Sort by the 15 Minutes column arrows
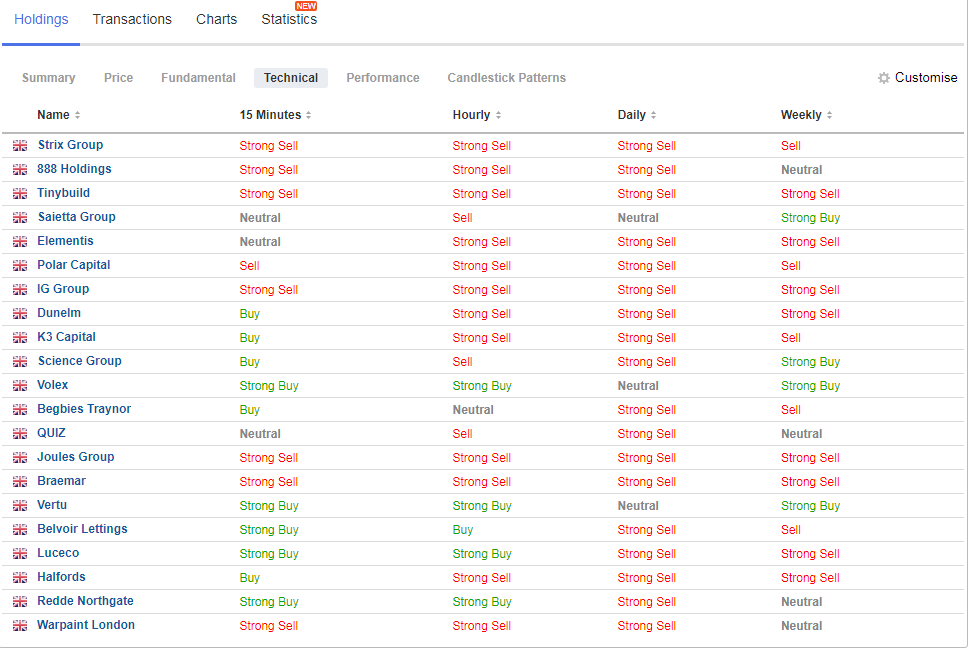 pyautogui.click(x=309, y=115)
